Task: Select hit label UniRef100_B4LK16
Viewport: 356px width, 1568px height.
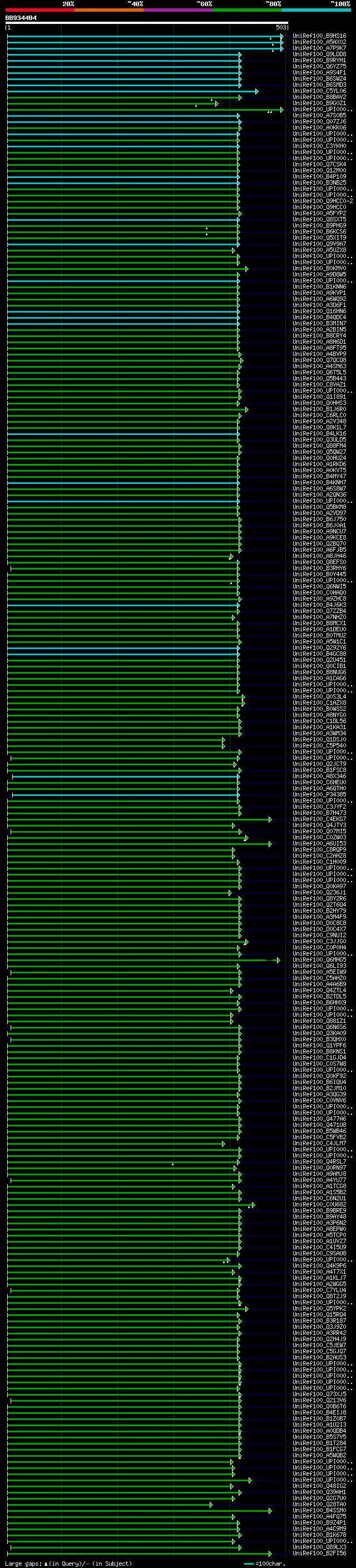Action: click(319, 434)
